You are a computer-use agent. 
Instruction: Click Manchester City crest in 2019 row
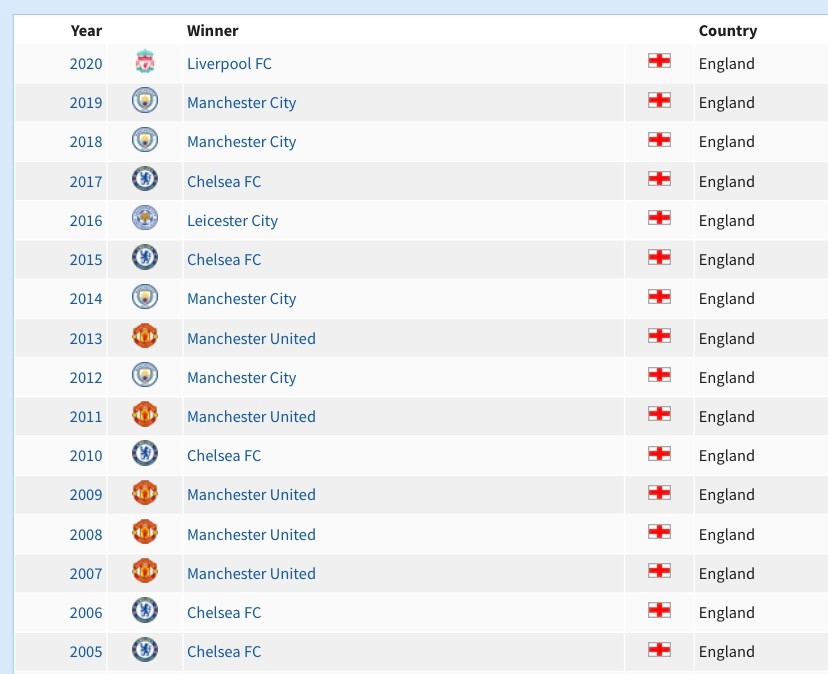coord(145,102)
